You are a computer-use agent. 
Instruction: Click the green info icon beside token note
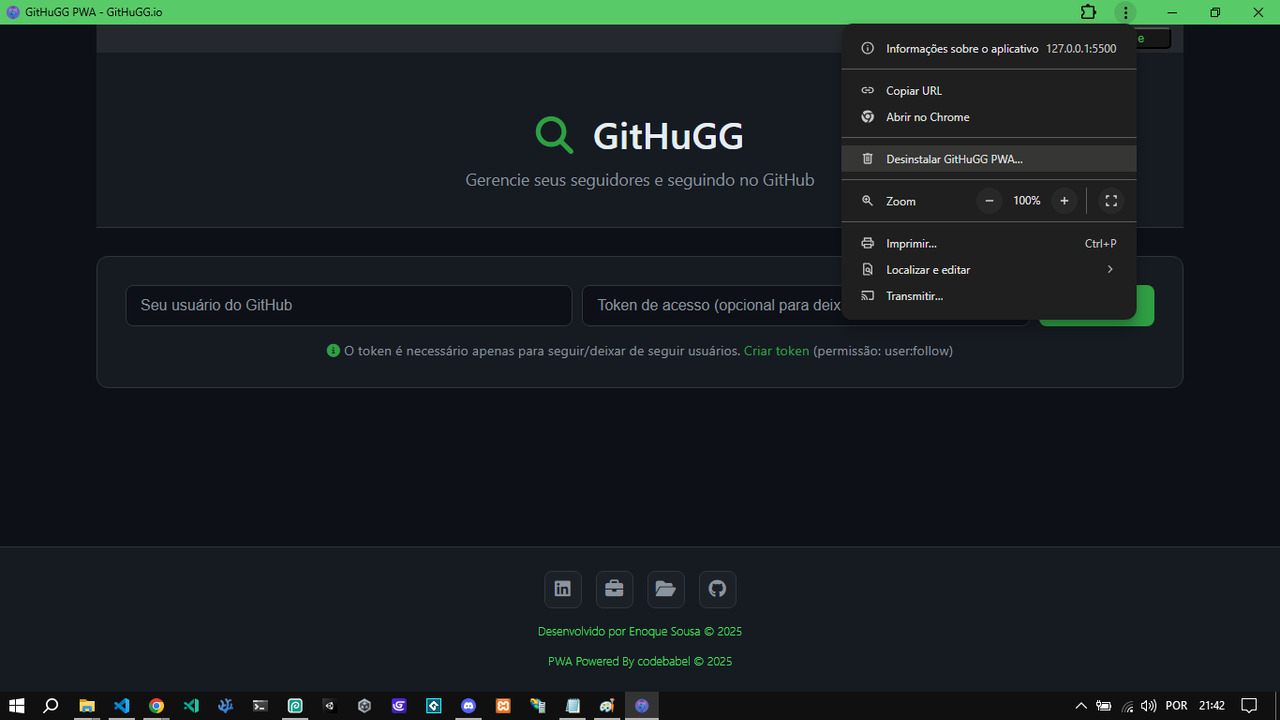(333, 351)
